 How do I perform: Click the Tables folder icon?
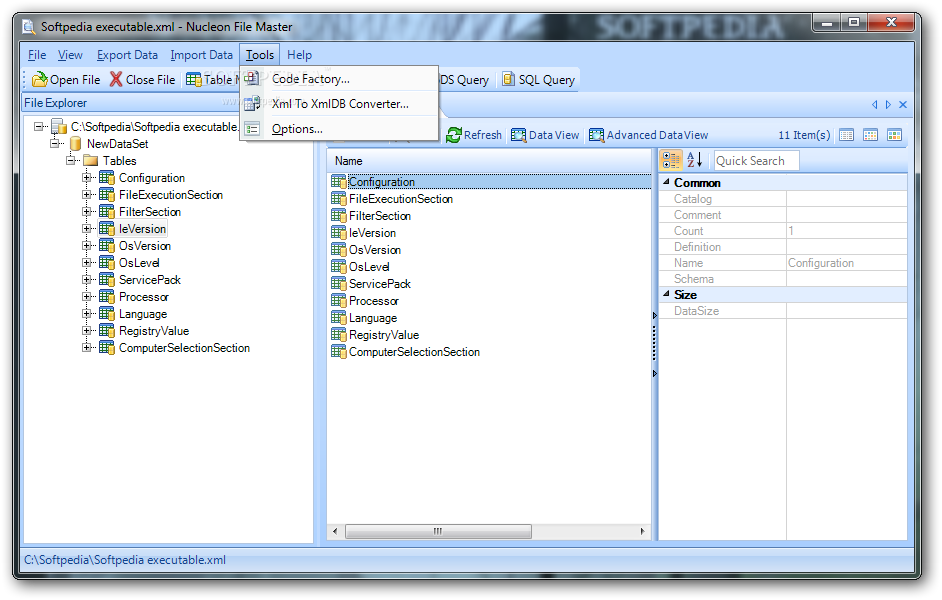tap(91, 160)
